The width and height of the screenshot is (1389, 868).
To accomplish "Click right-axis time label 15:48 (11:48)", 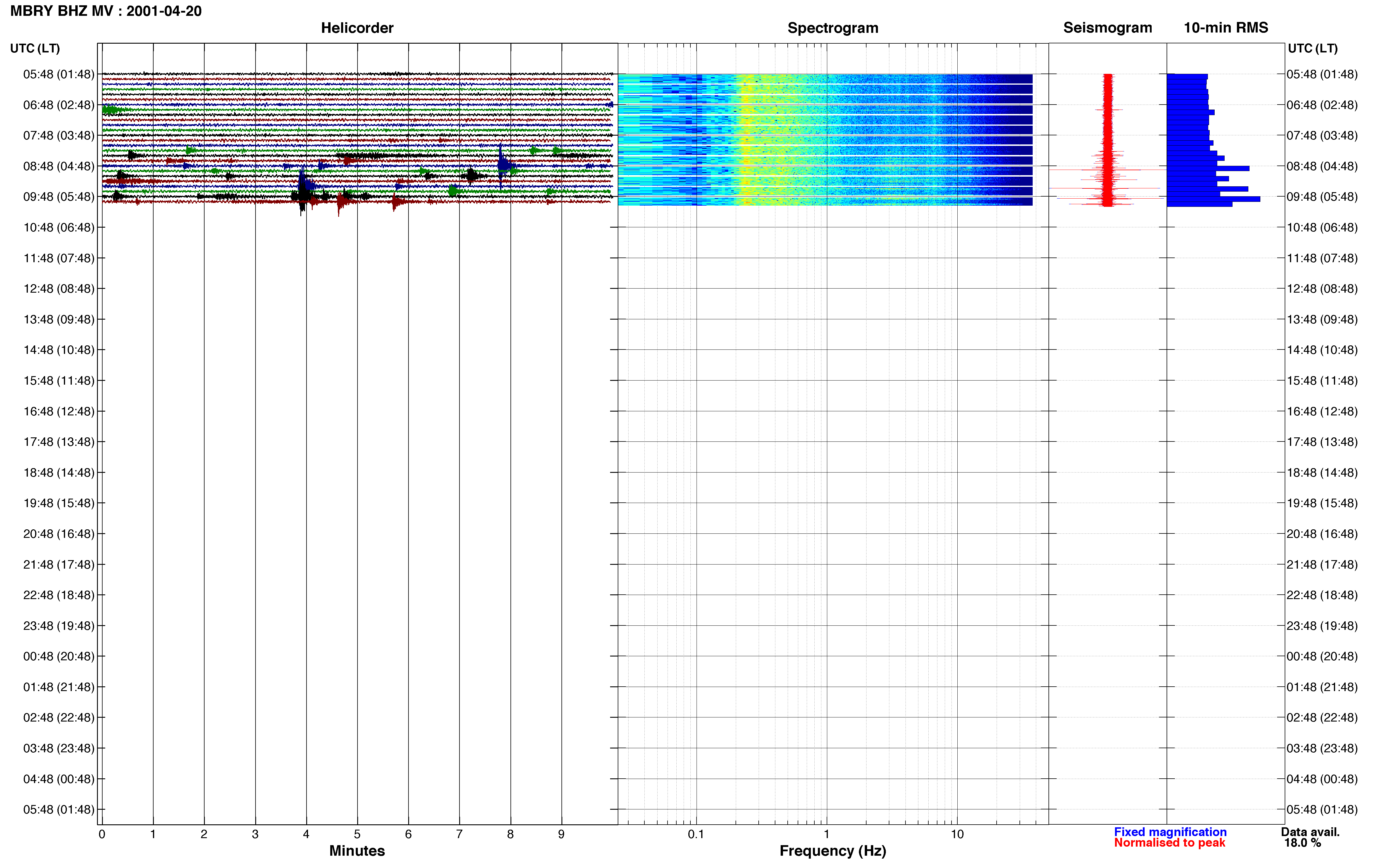I will click(1322, 381).
